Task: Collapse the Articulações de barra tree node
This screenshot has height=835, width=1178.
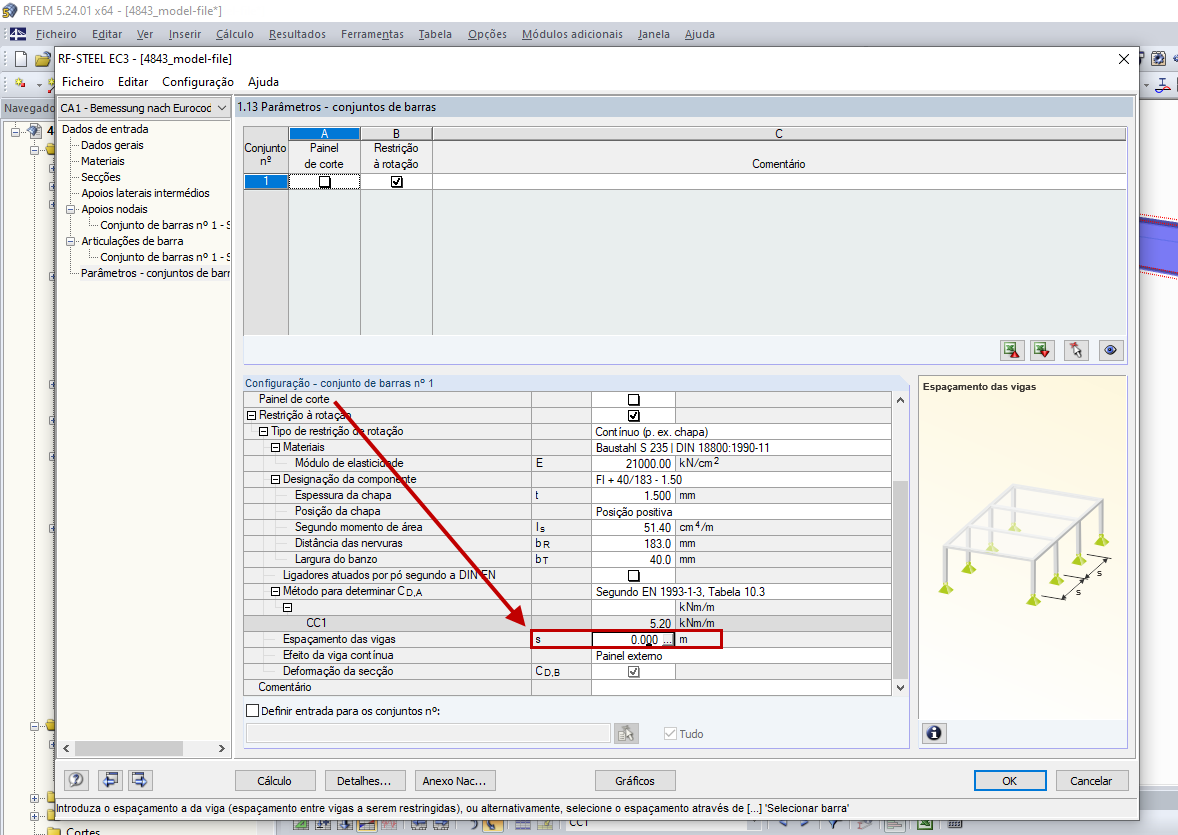Action: 71,241
